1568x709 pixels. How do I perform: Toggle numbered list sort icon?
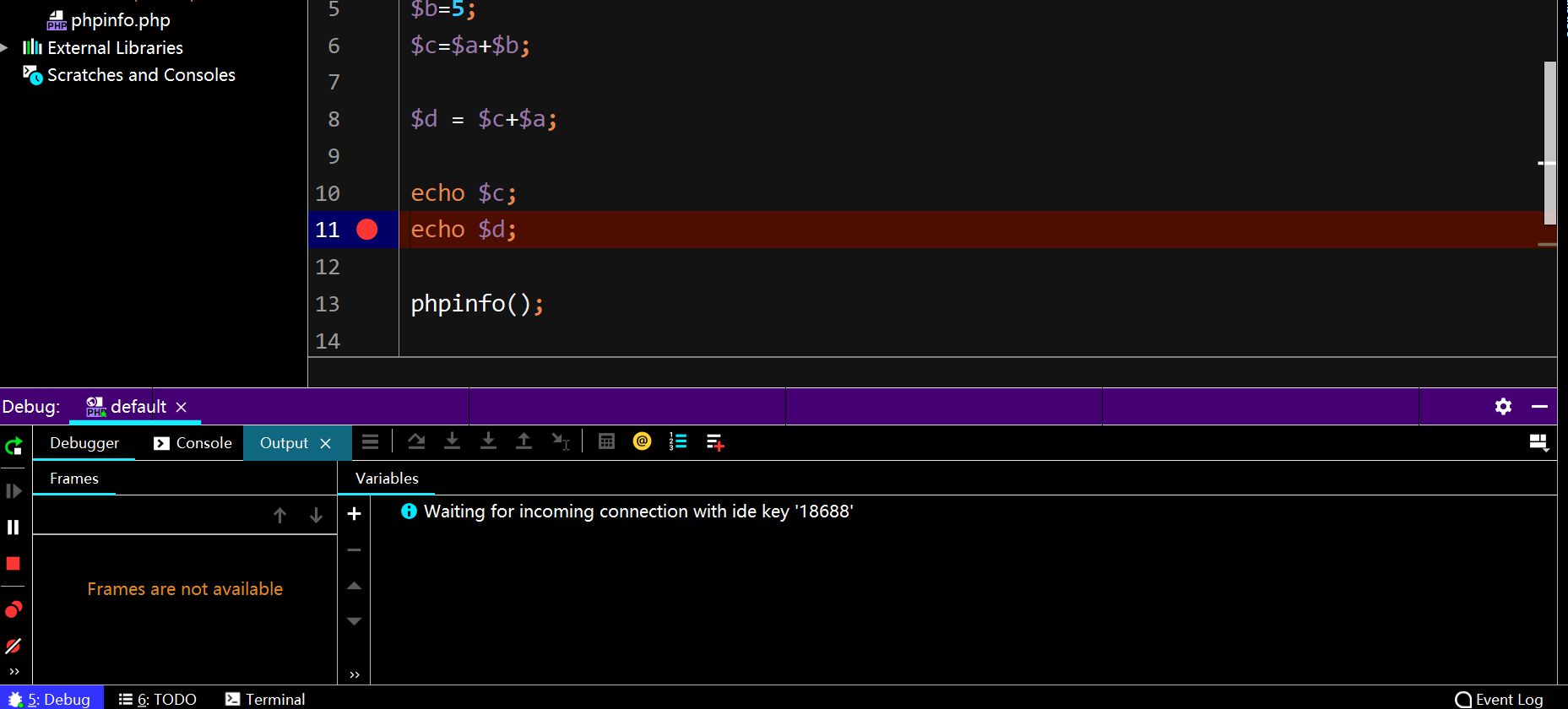point(678,441)
